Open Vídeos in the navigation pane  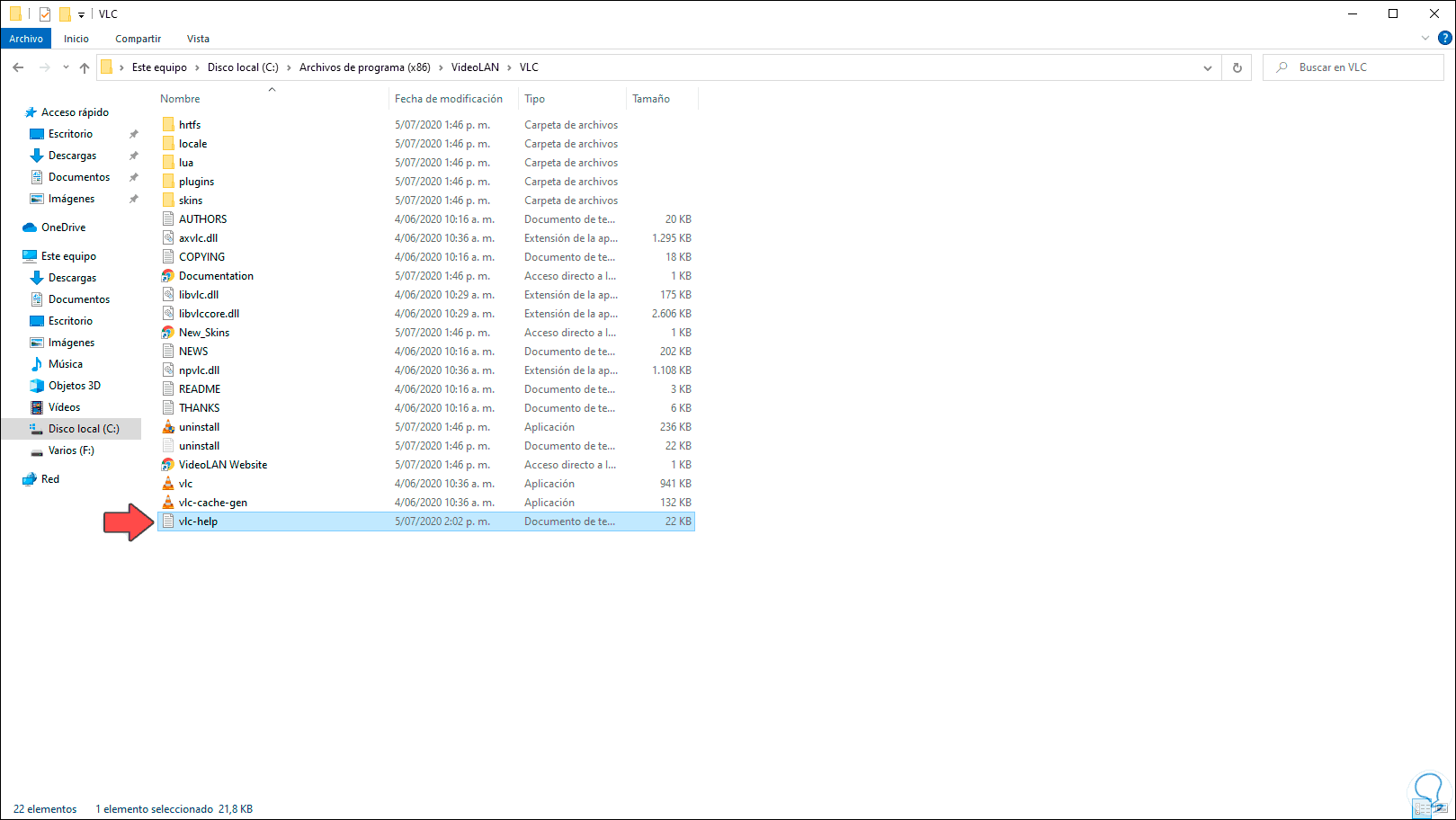pos(64,407)
